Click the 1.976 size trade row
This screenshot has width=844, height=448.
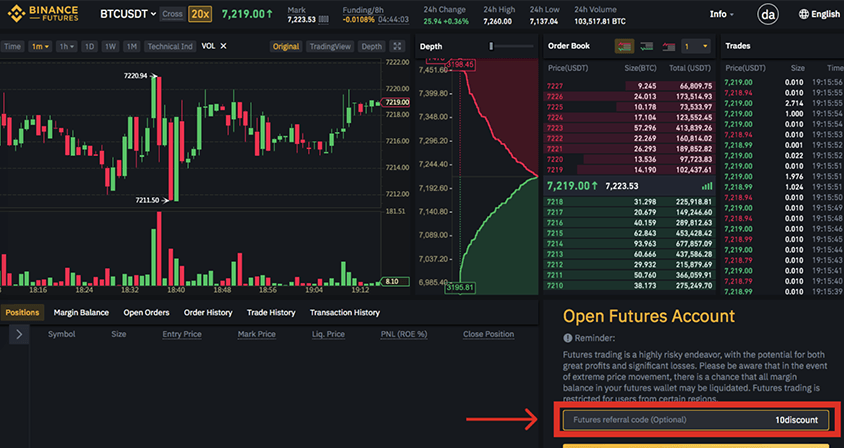click(783, 177)
